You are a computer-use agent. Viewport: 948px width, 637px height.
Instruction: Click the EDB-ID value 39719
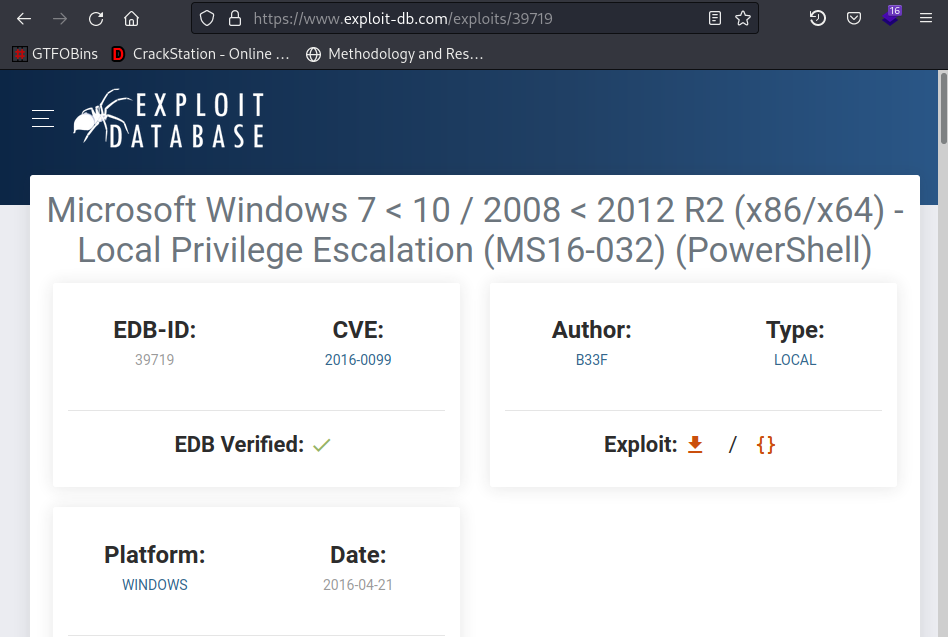click(x=154, y=360)
